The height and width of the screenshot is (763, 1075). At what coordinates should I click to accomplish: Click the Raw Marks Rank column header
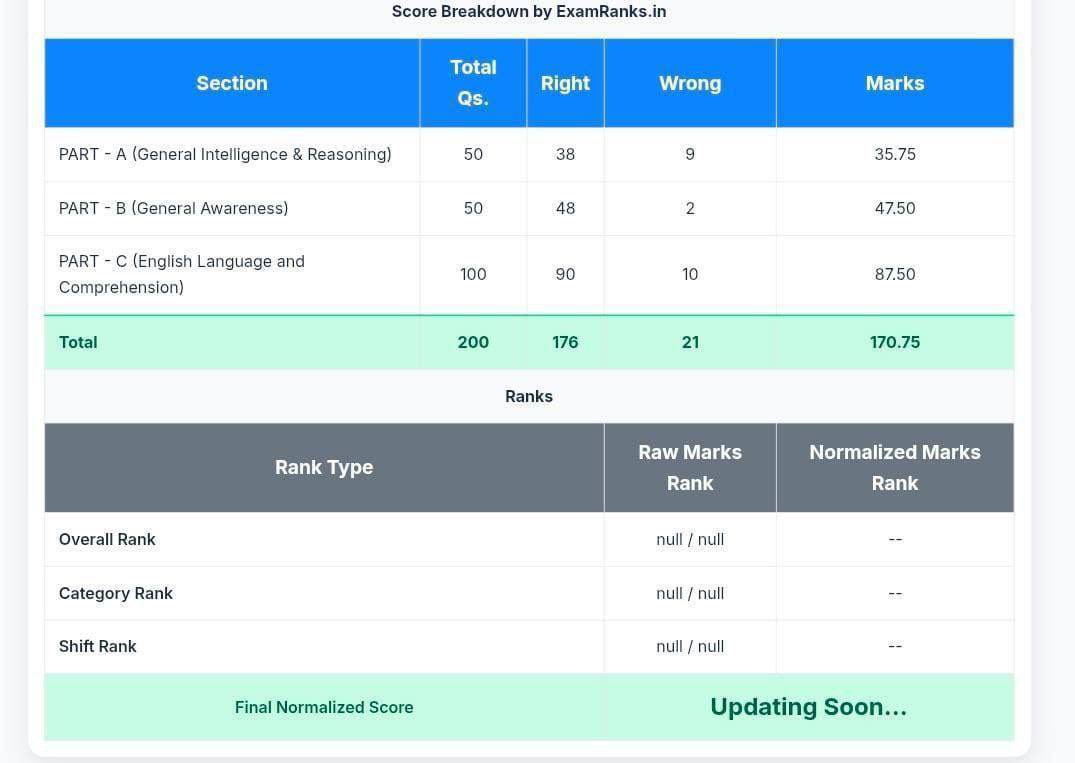click(690, 468)
